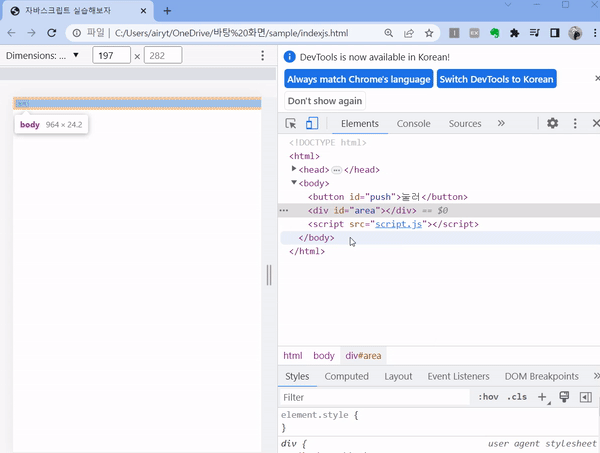Switch to the Elements tab
Viewport: 600px width, 453px height.
[x=360, y=124]
